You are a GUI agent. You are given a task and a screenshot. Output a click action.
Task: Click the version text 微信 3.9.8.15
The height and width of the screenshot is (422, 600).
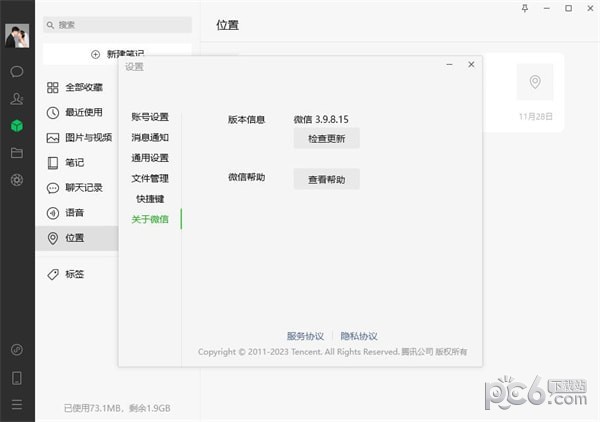coord(321,119)
